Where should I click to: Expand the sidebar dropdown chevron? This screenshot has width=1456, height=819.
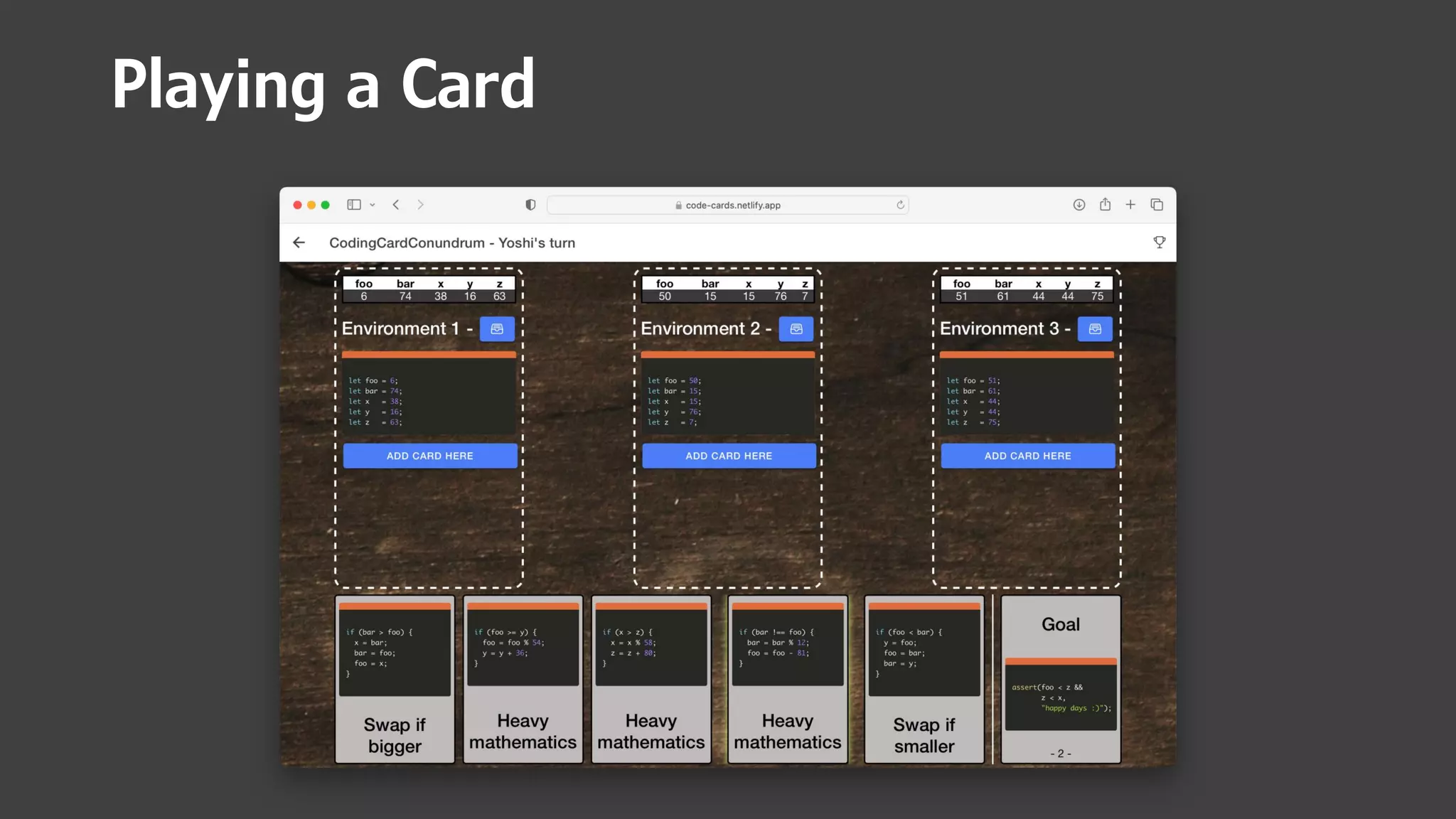(373, 205)
